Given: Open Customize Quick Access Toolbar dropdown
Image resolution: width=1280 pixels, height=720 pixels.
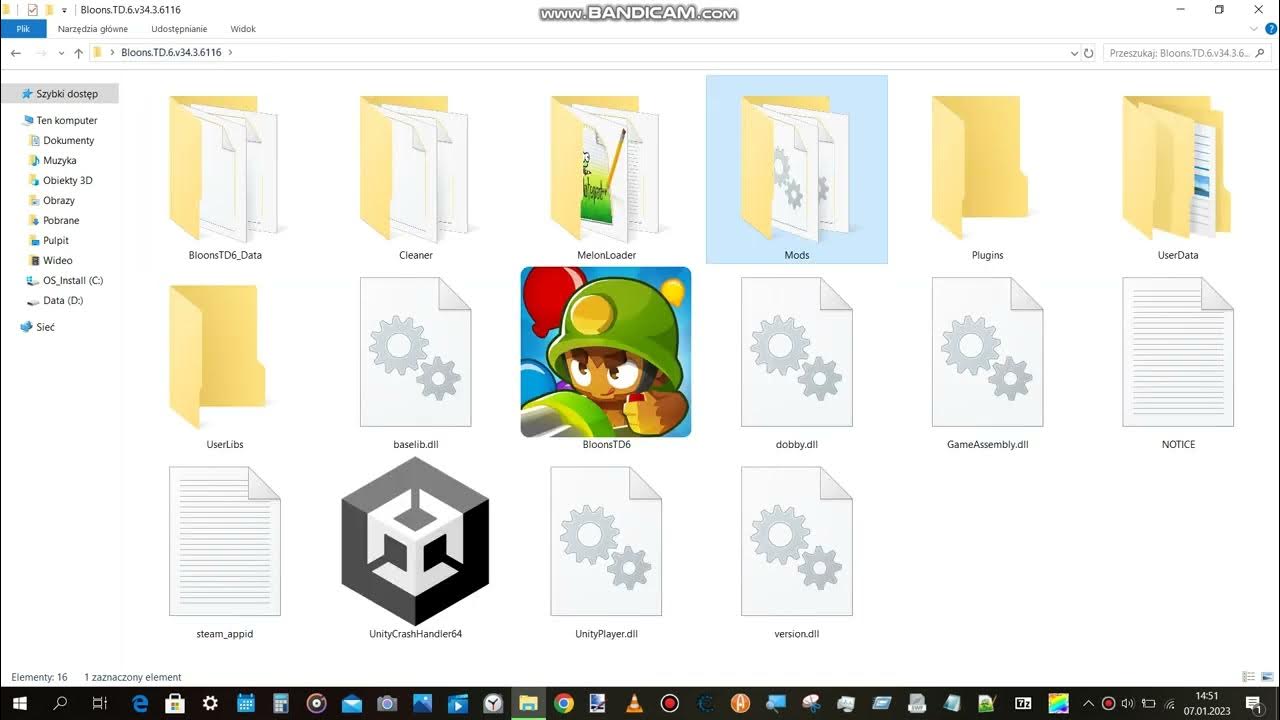Looking at the screenshot, I should click(65, 10).
